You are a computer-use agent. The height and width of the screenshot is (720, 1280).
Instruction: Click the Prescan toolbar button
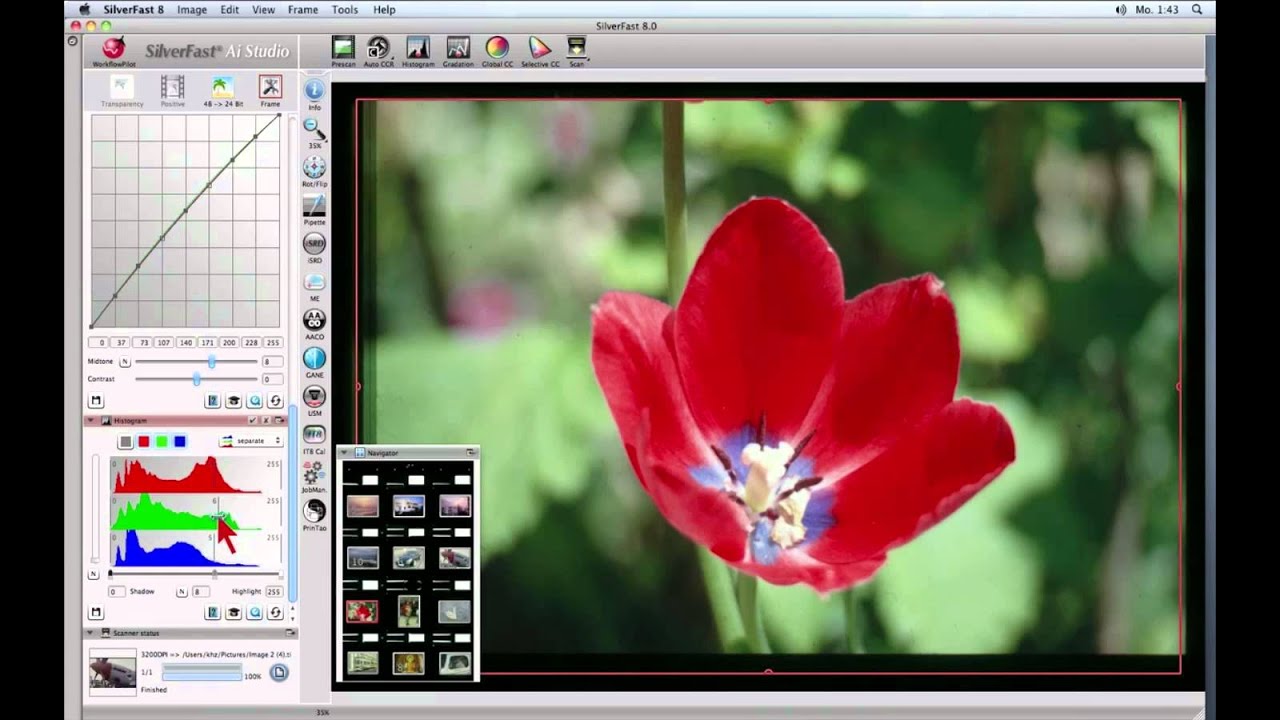click(x=343, y=51)
